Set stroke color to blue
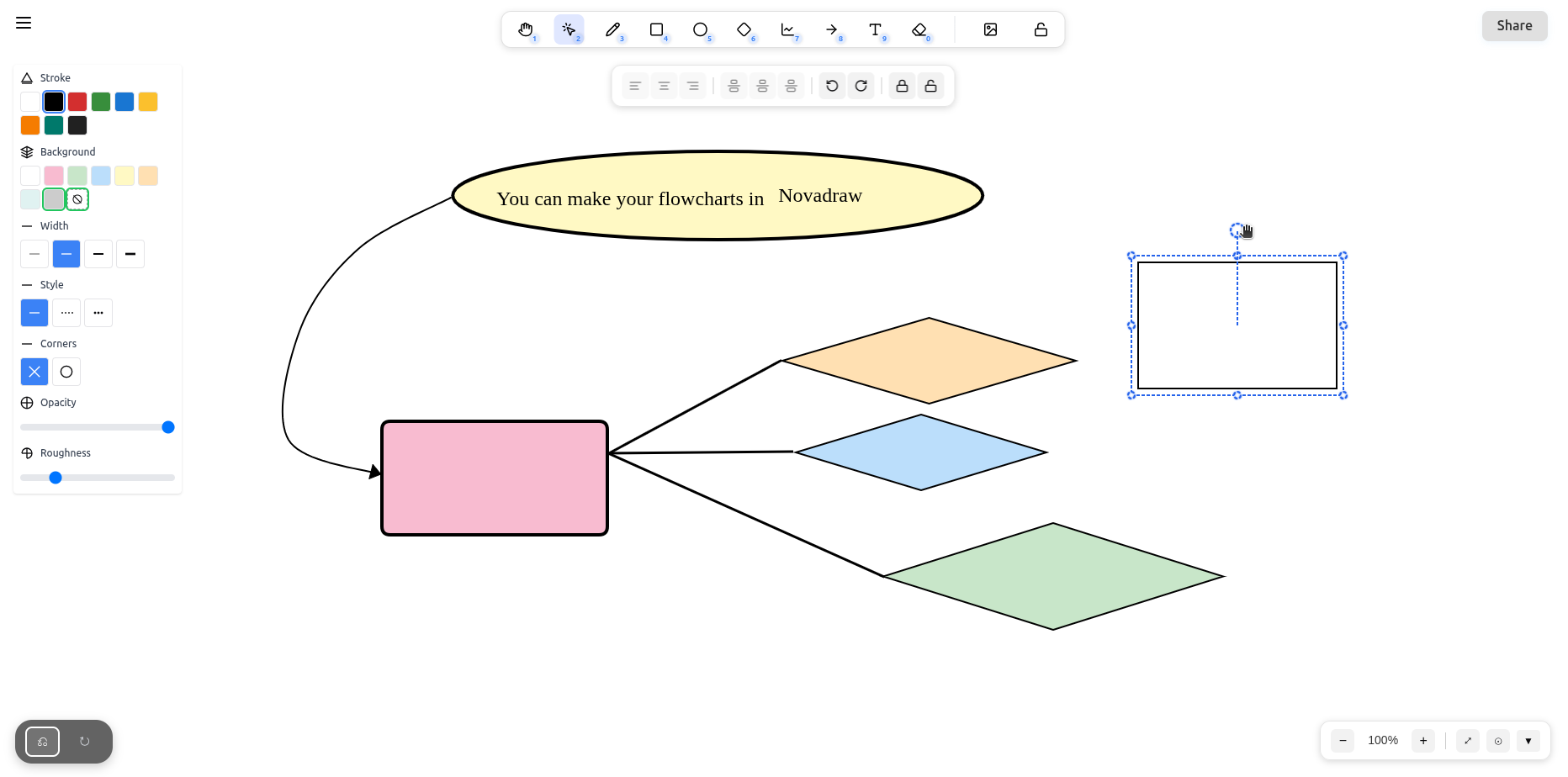Viewport: 1568px width, 777px height. pyautogui.click(x=124, y=102)
